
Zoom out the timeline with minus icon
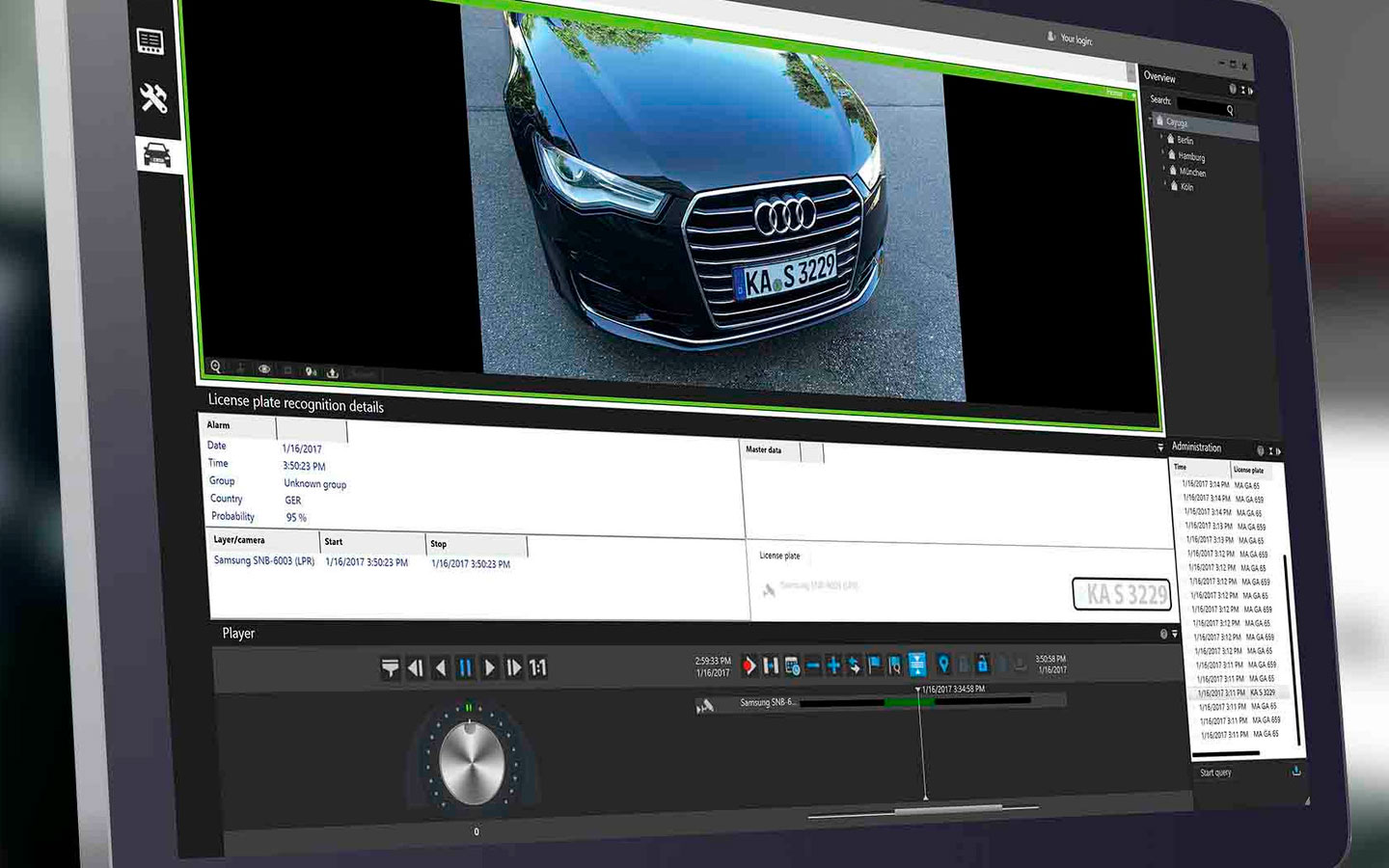pyautogui.click(x=812, y=665)
